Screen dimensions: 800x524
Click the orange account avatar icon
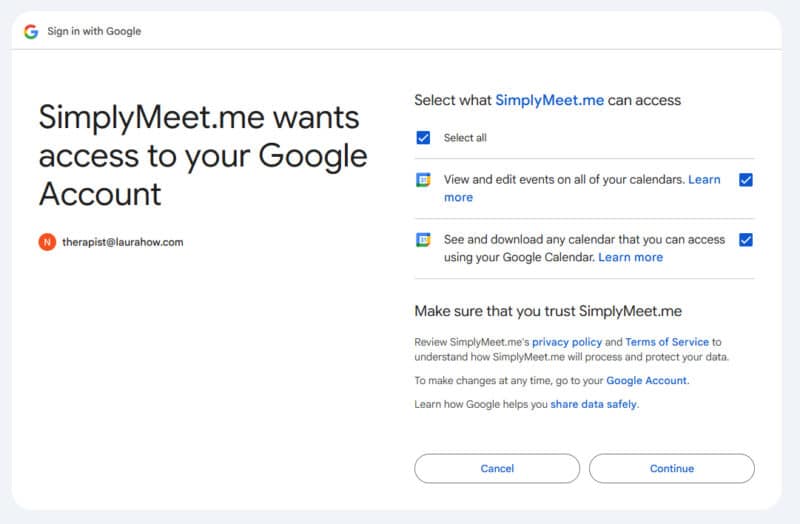47,242
